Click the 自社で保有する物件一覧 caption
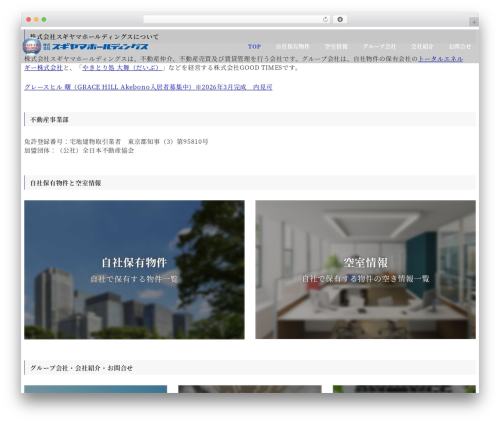The image size is (500, 423). [134, 279]
